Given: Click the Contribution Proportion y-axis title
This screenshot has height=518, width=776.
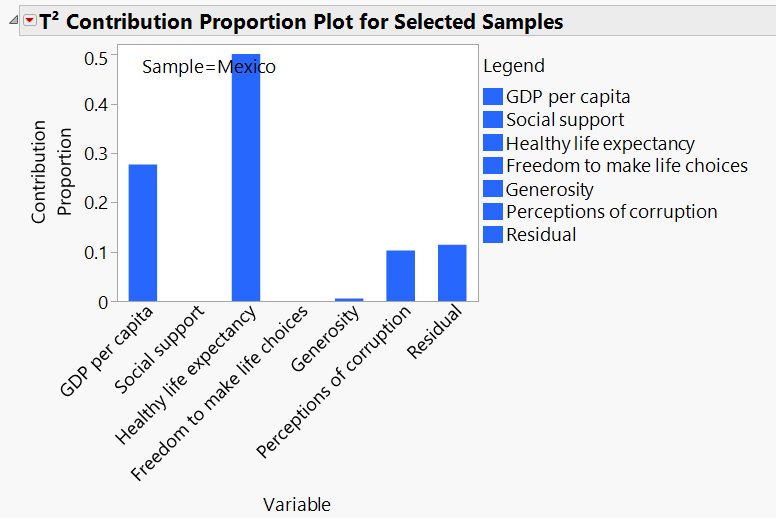Looking at the screenshot, I should [x=52, y=170].
